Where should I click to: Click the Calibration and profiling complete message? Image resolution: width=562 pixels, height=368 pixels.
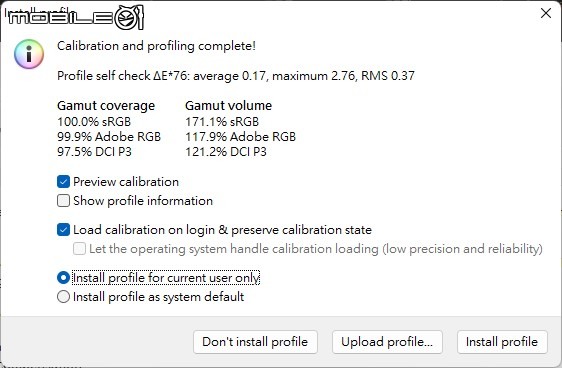click(156, 46)
